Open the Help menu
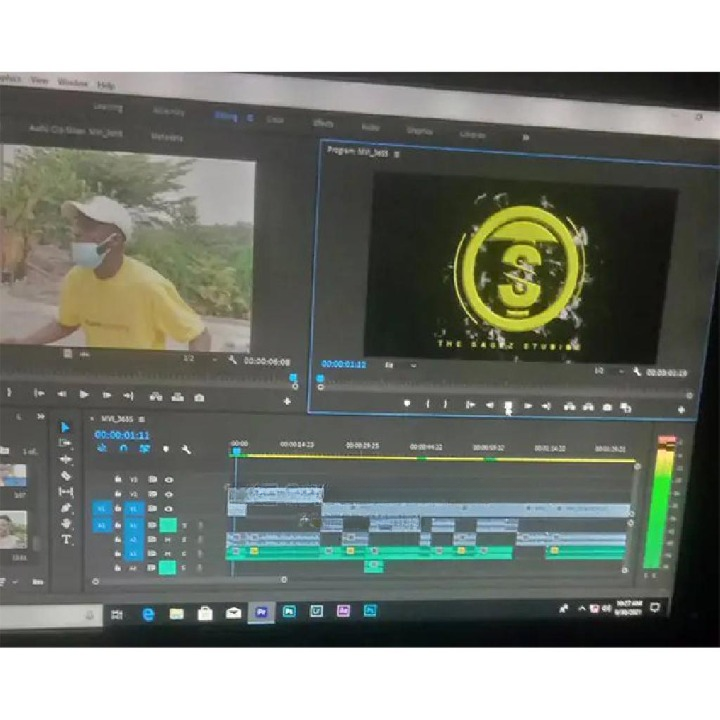Screen dimensions: 720x720 click(106, 85)
